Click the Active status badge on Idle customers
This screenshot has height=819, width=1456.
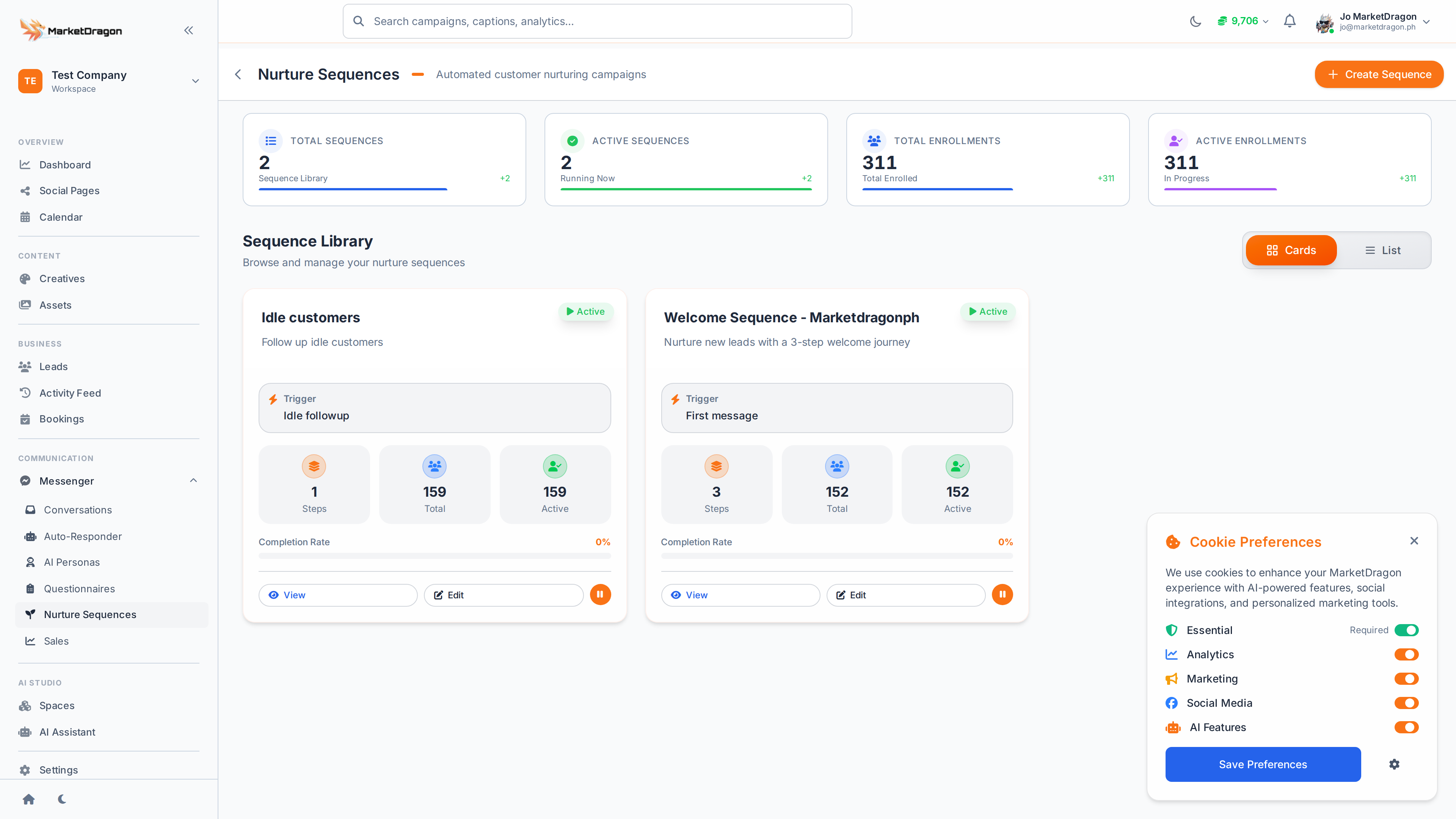coord(585,311)
